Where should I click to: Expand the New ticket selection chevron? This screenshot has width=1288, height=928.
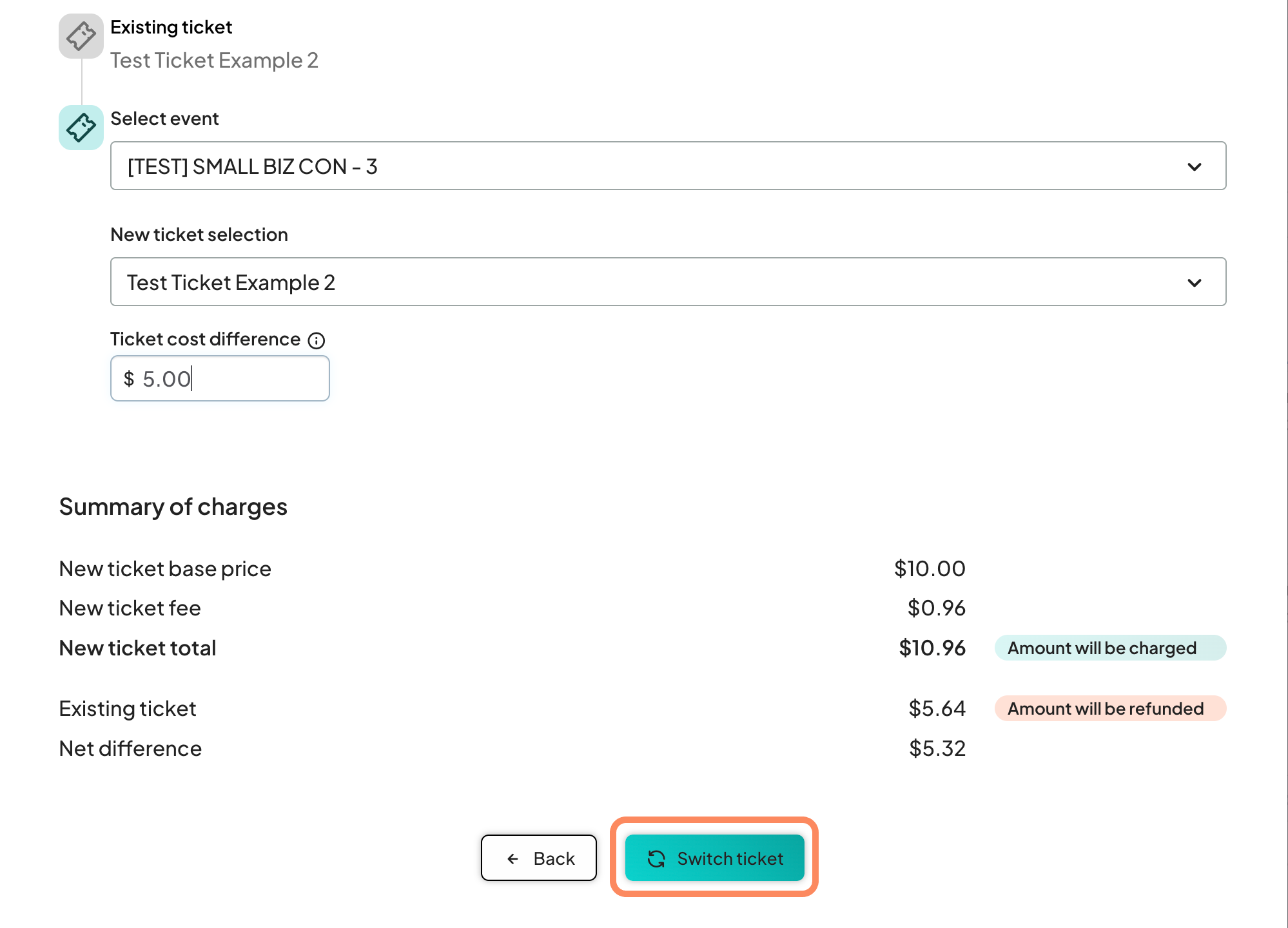coord(1194,283)
